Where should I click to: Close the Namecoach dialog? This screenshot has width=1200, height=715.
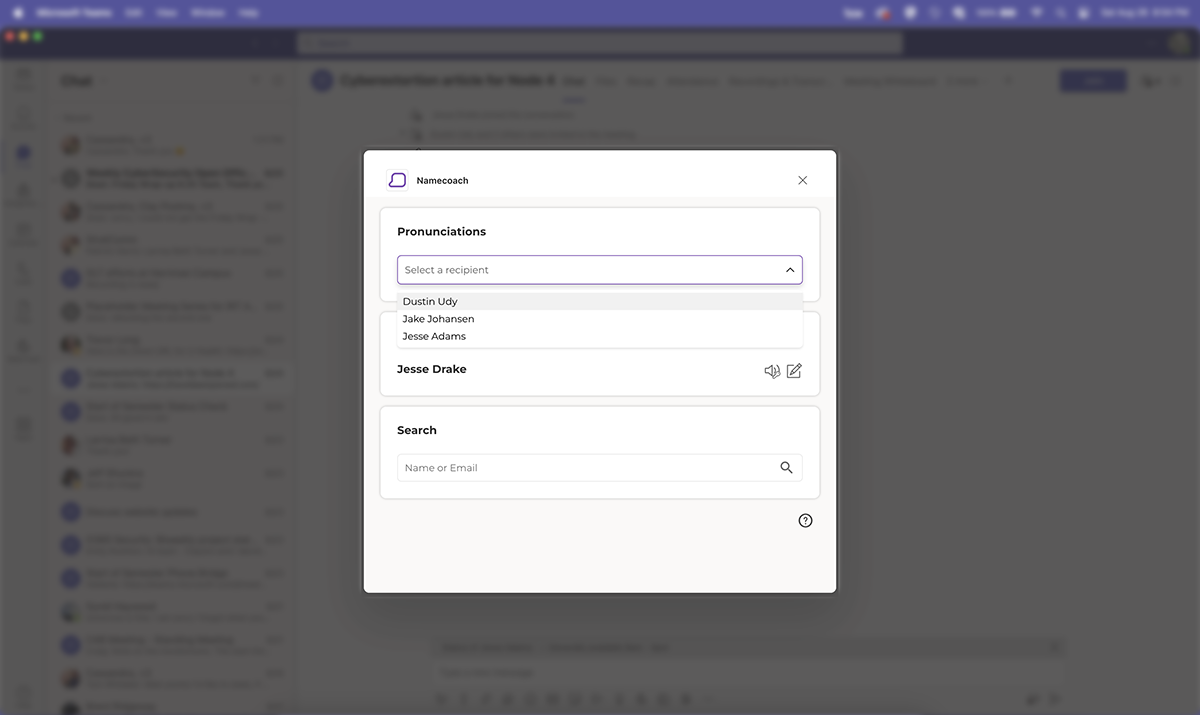tap(802, 180)
